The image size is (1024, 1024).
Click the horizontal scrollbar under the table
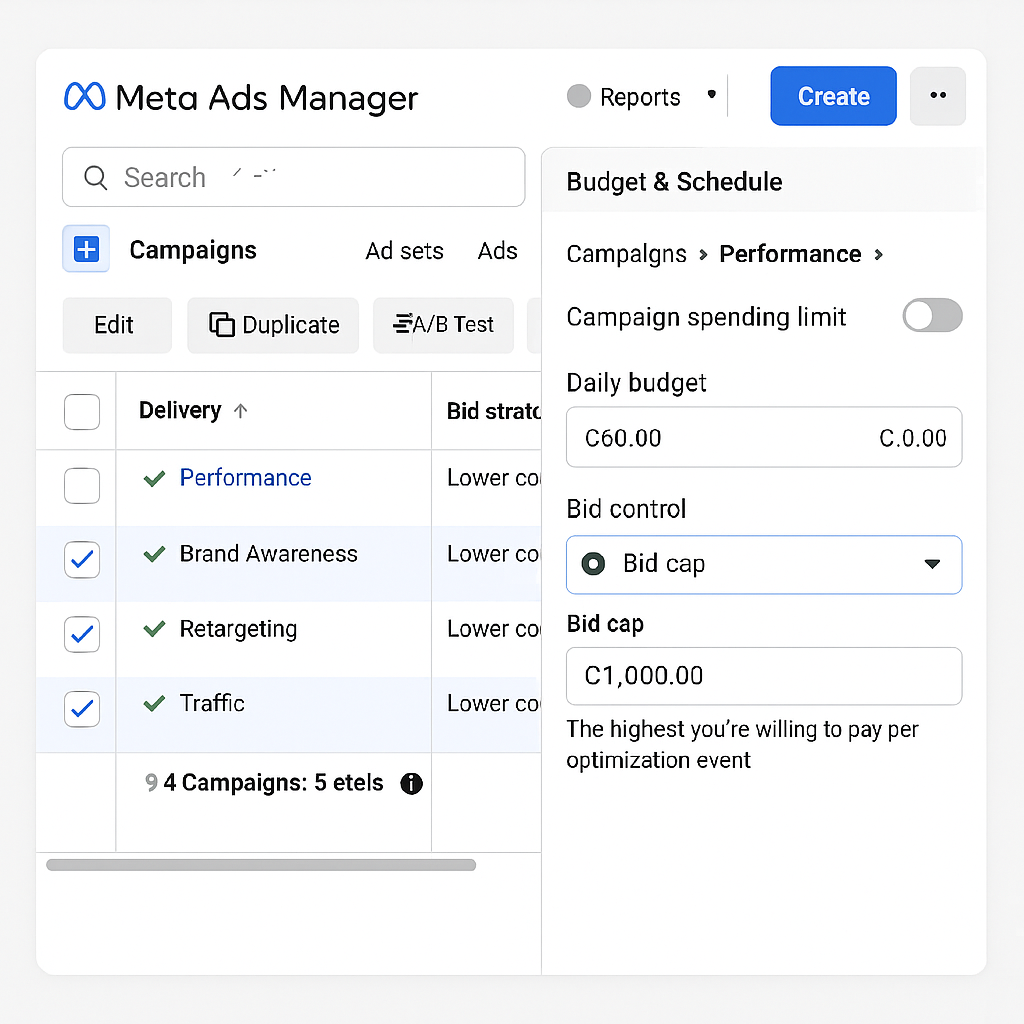(x=260, y=865)
